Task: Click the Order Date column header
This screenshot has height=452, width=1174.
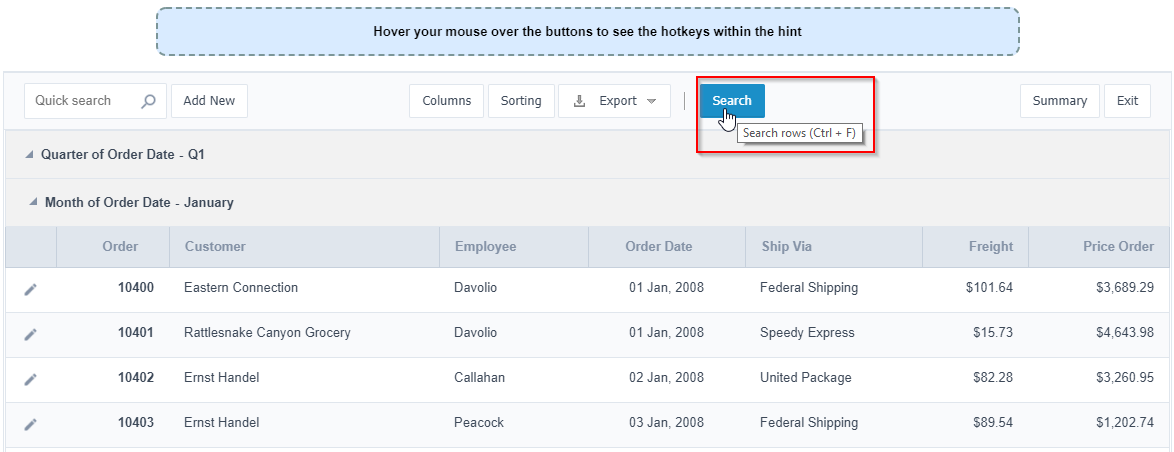Action: point(658,246)
